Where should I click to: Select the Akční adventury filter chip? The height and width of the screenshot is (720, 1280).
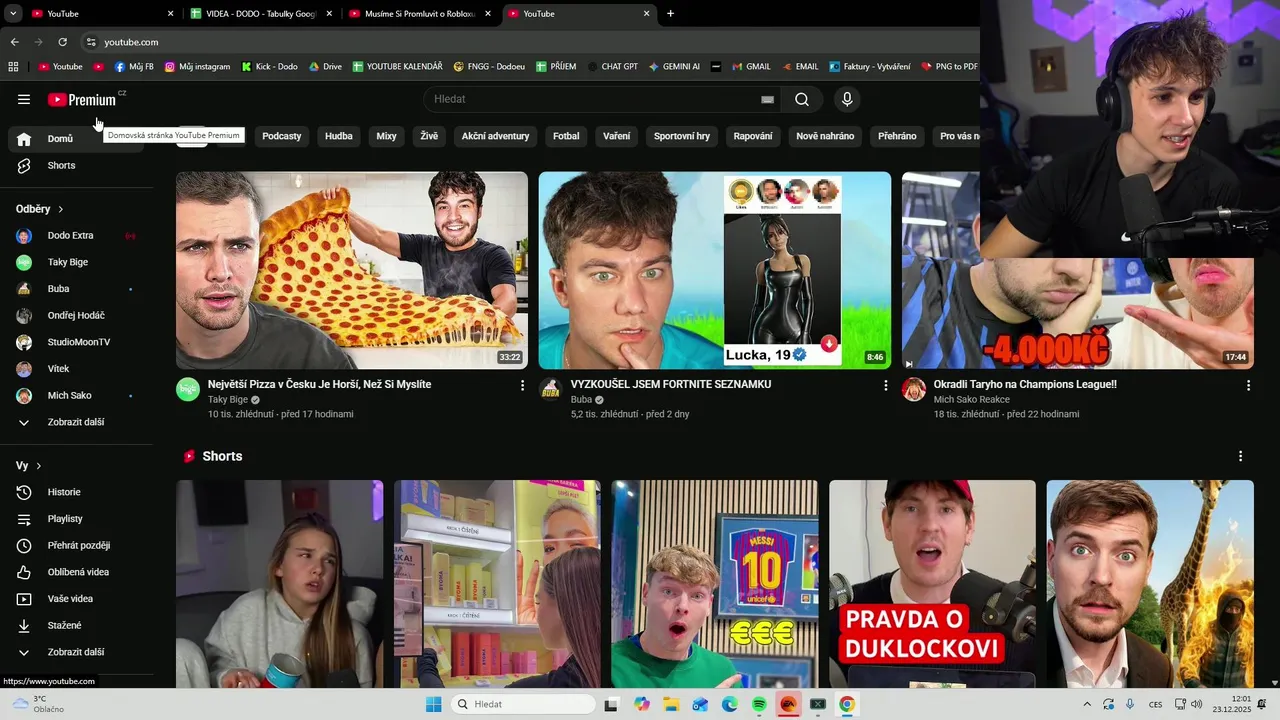click(495, 136)
